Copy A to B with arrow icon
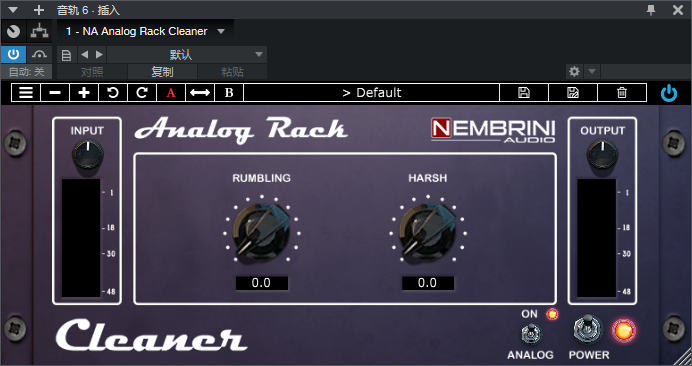 click(200, 93)
